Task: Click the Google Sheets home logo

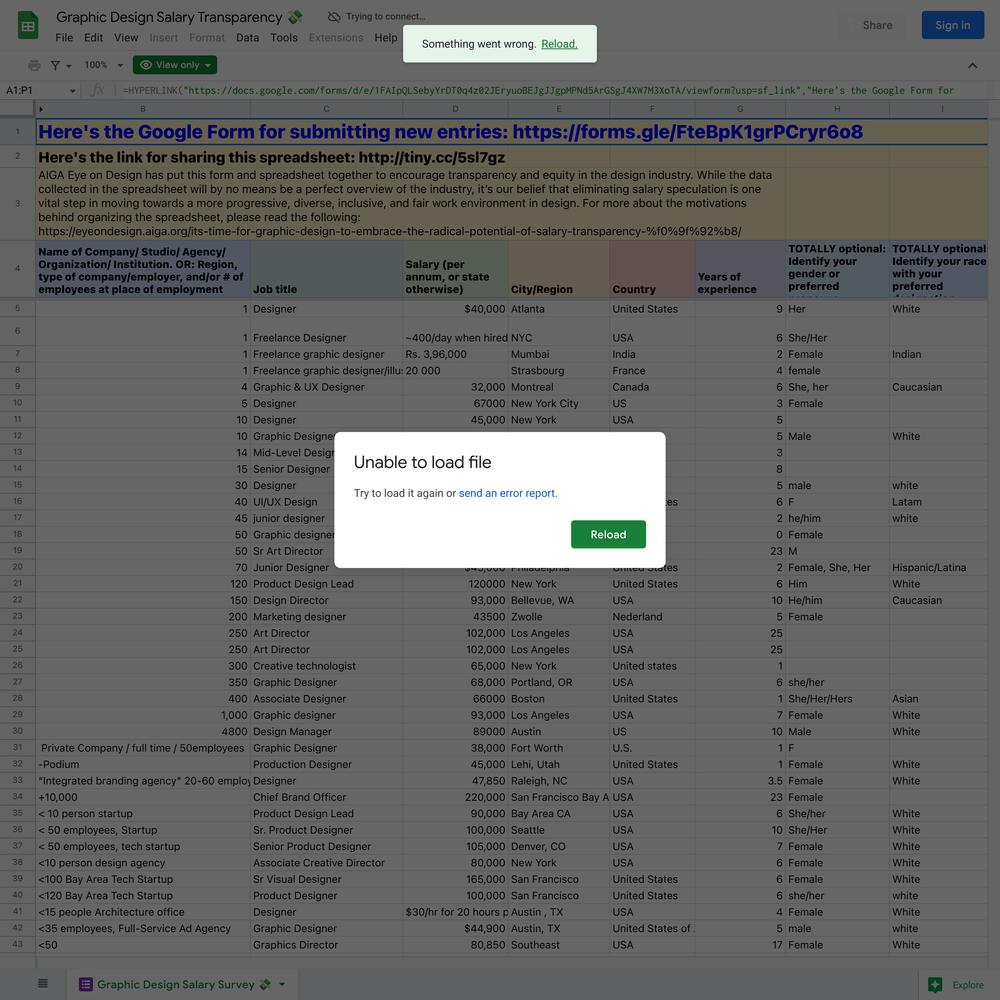Action: [27, 26]
